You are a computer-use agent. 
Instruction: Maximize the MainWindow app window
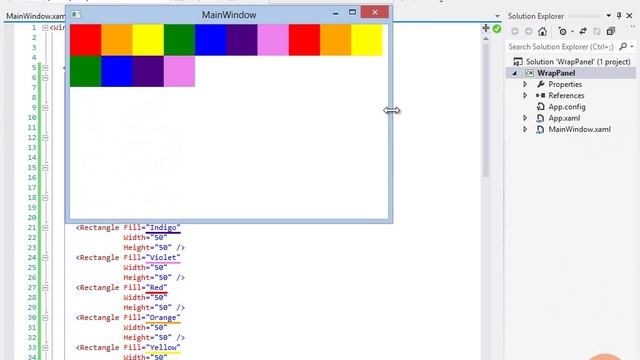pos(352,13)
